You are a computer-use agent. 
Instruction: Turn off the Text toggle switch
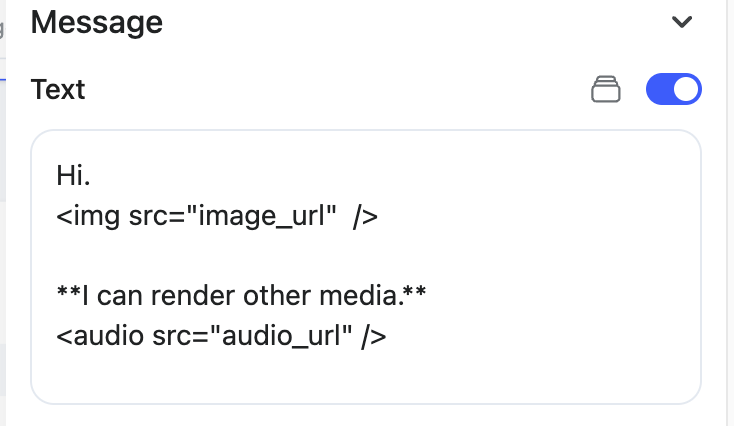[674, 90]
